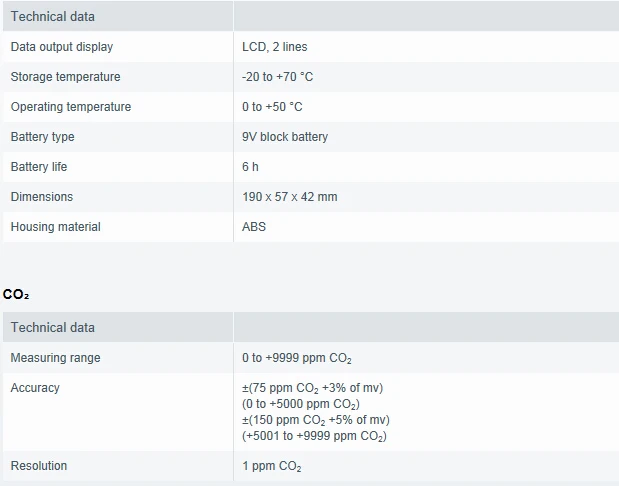
Task: Select the Storage temperature row label
Action: tap(66, 77)
